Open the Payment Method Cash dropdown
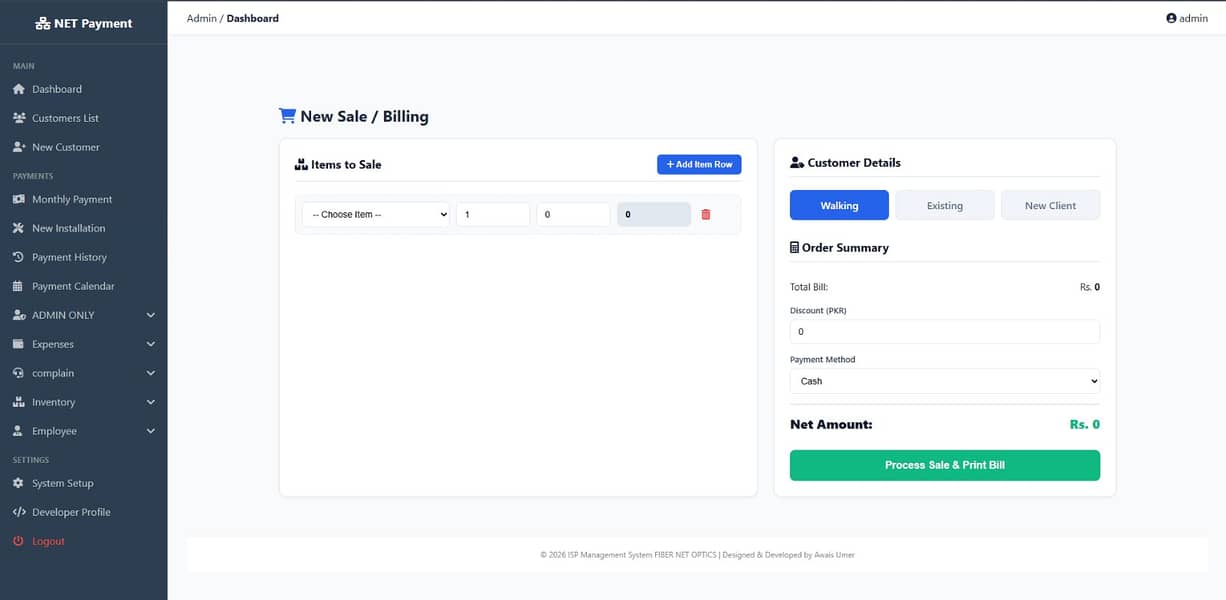Viewport: 1226px width, 600px height. (x=945, y=381)
